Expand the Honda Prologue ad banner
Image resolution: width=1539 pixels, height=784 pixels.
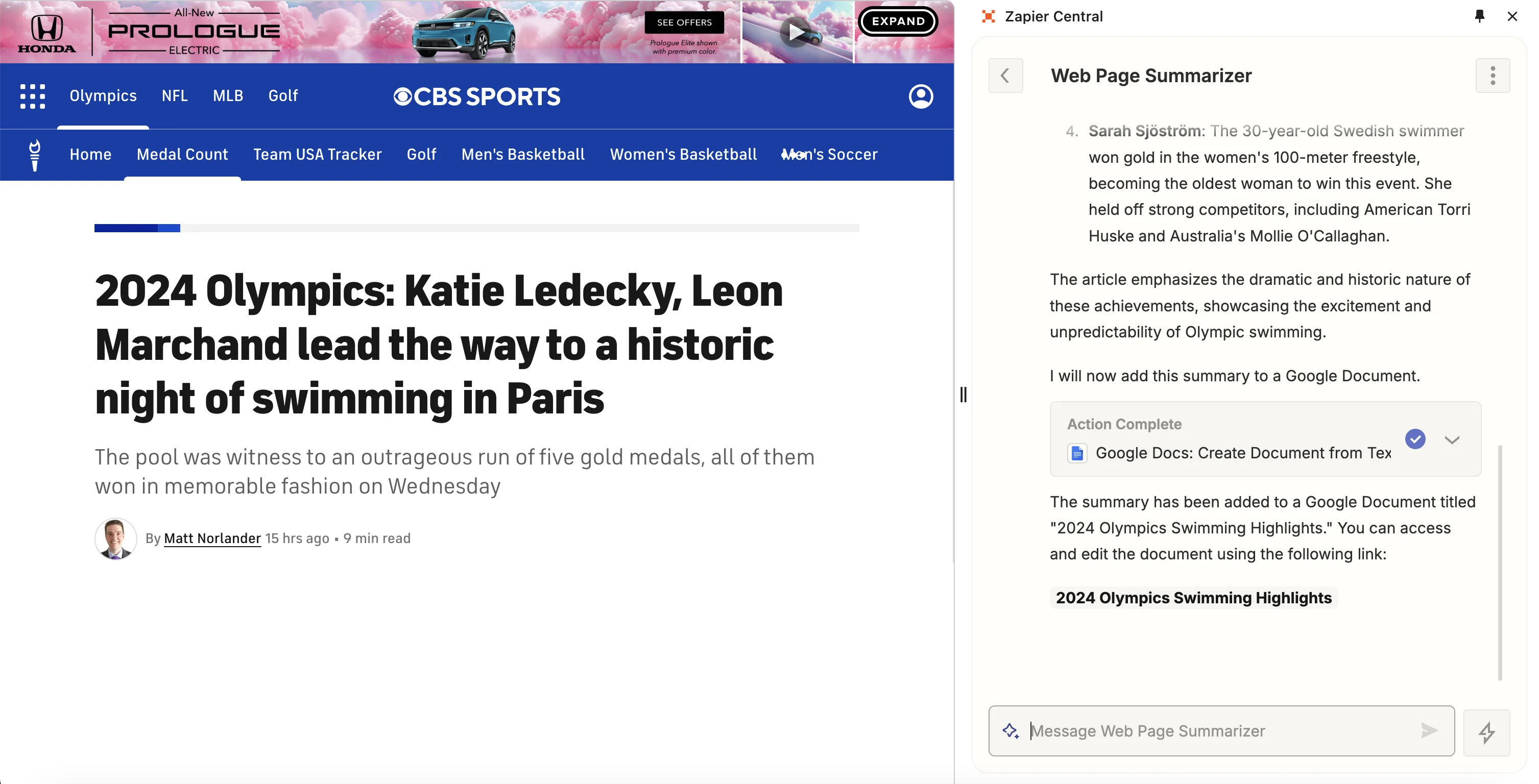[898, 21]
